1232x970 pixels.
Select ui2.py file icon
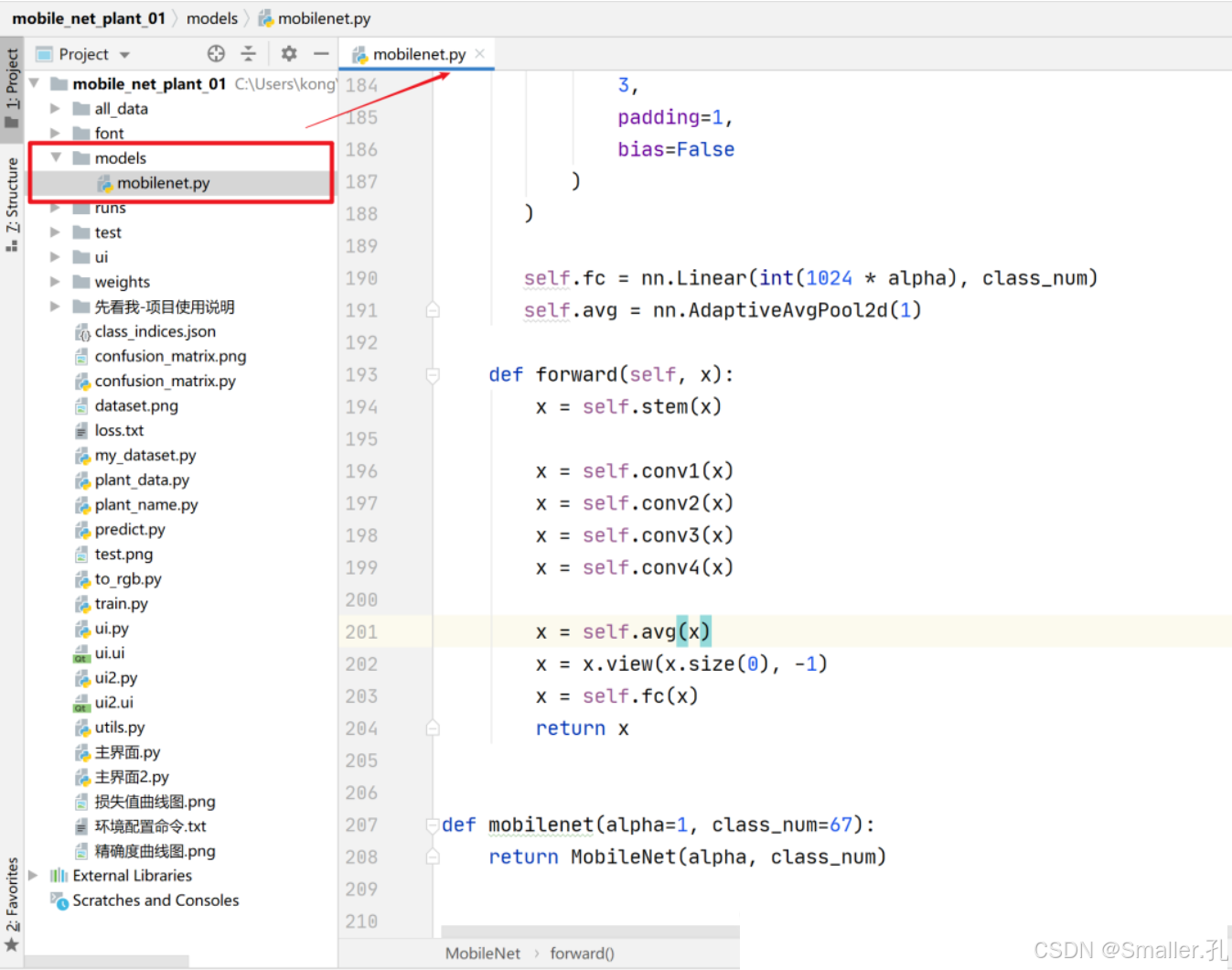[x=82, y=678]
